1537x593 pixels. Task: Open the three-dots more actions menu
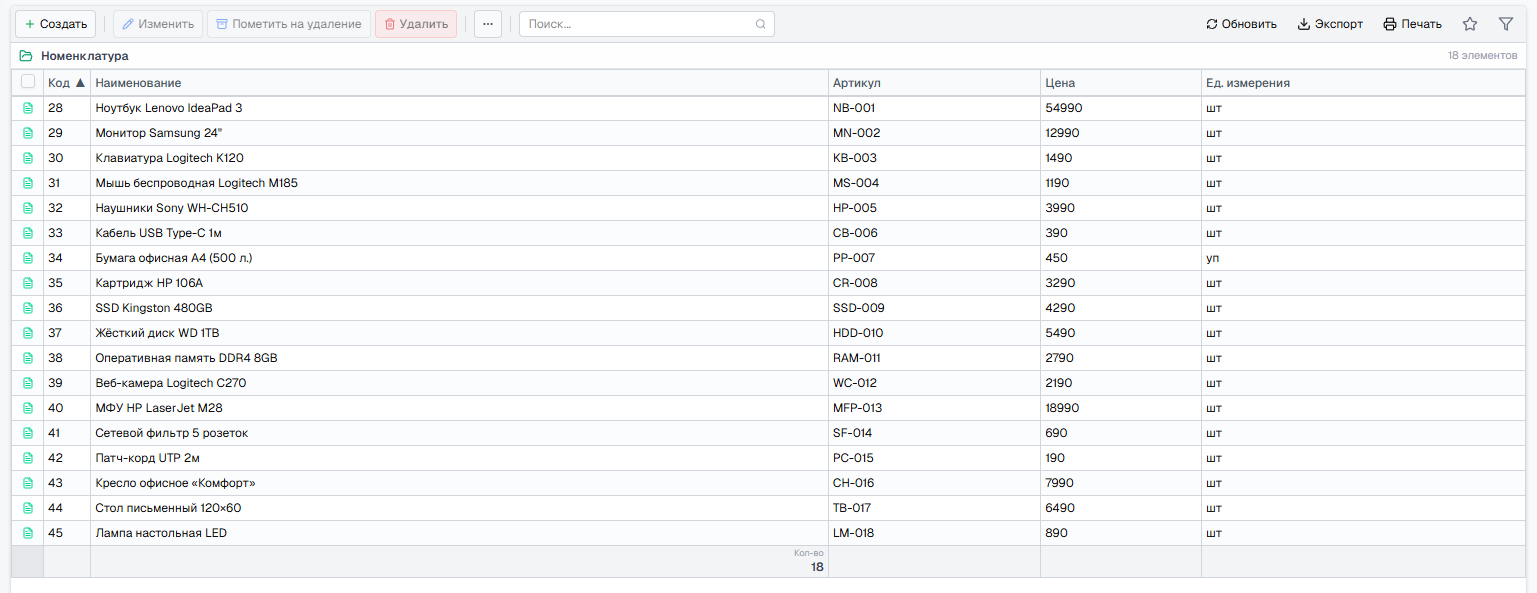click(x=488, y=24)
